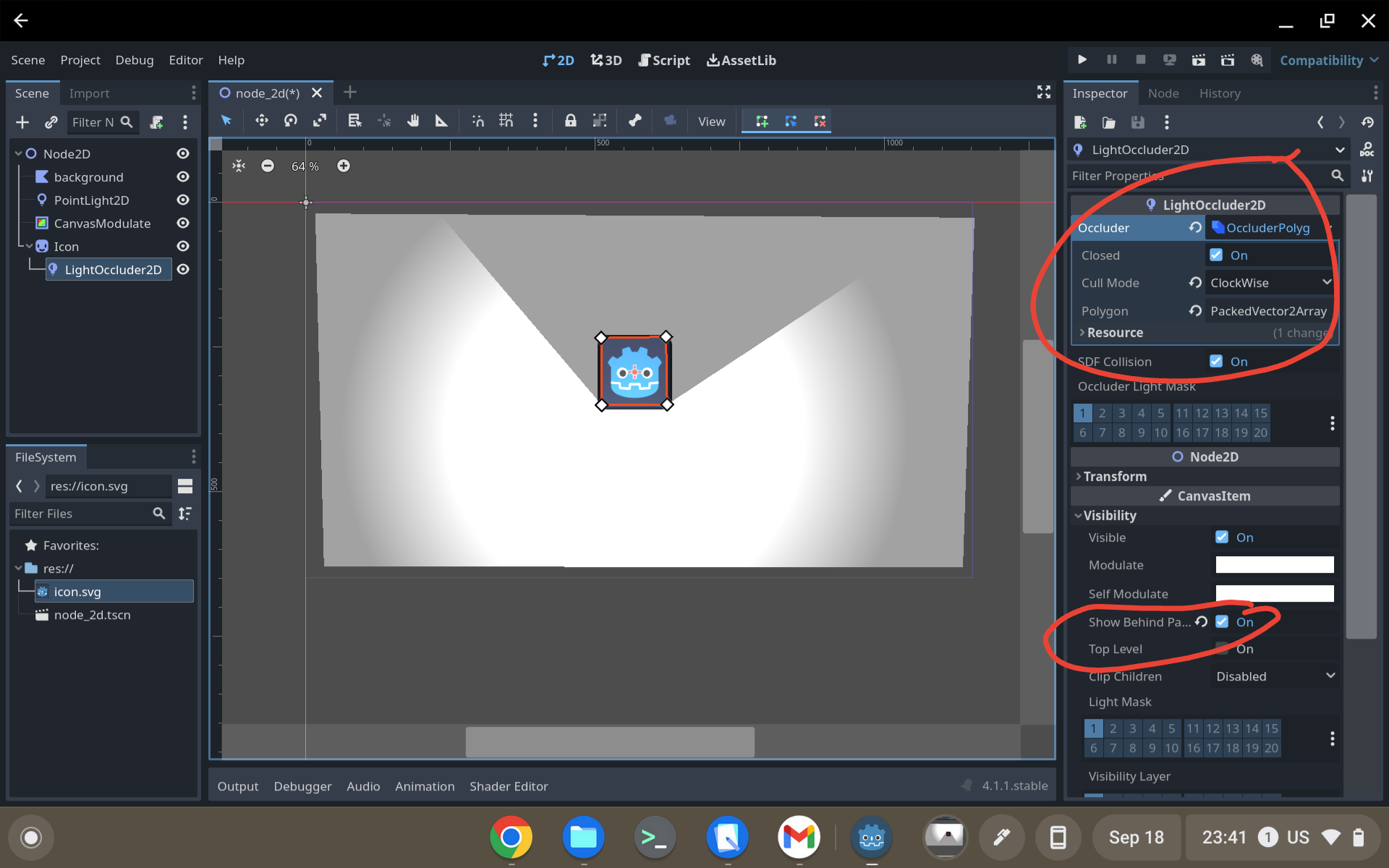The image size is (1389, 868).
Task: Open the Modulate color swatch
Action: click(1274, 565)
